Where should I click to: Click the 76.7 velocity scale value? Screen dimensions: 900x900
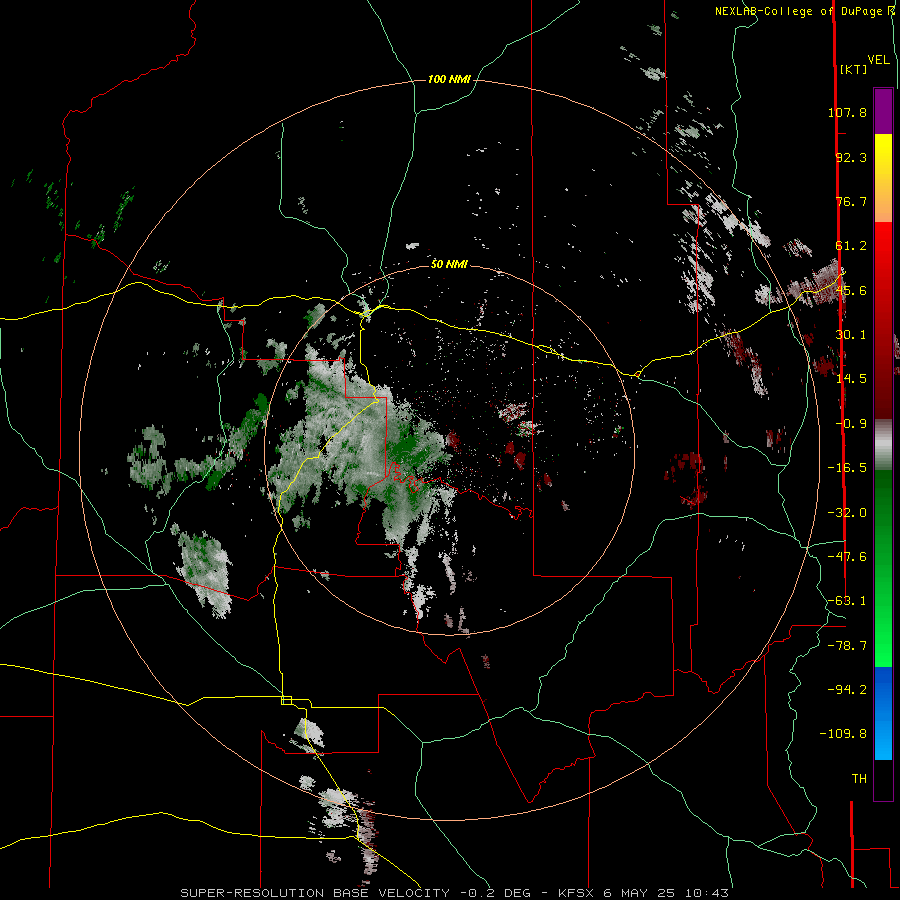click(x=851, y=201)
